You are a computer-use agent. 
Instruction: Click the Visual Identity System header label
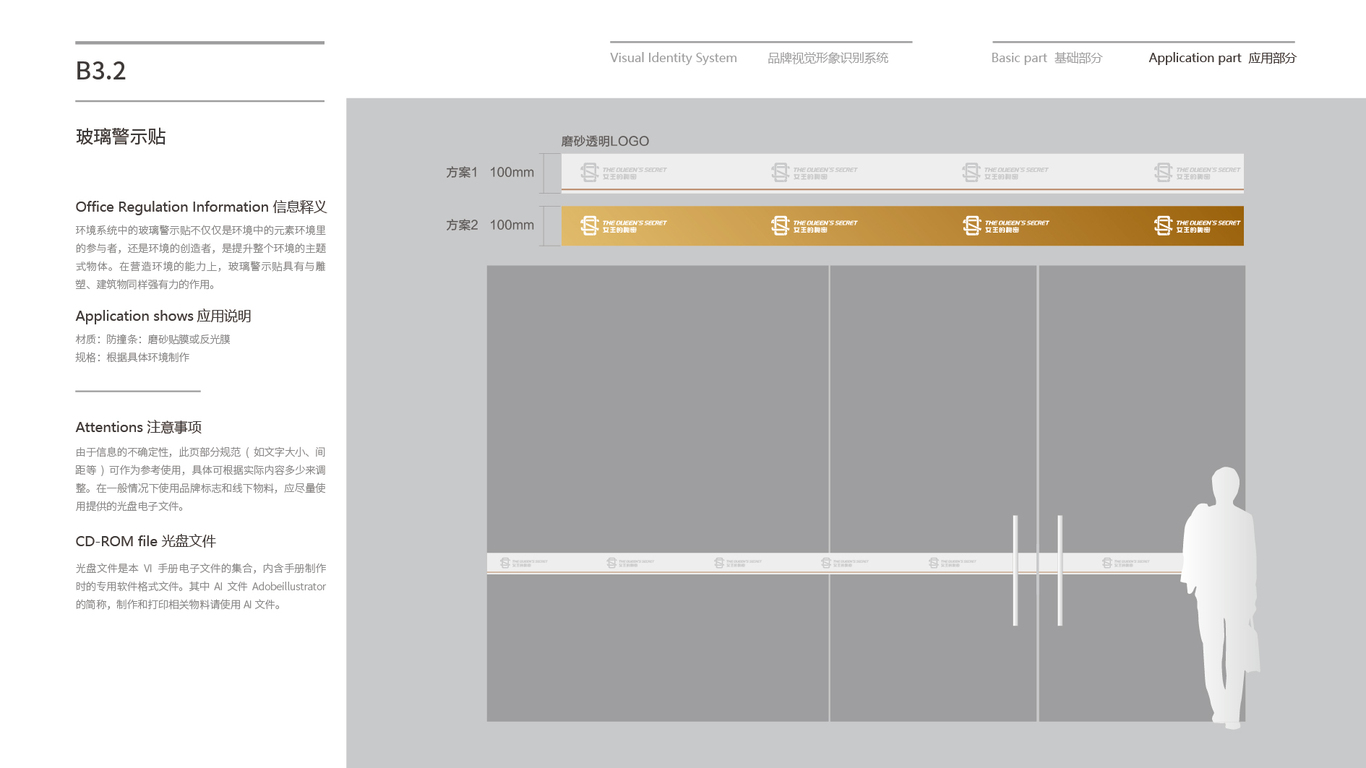coord(674,58)
